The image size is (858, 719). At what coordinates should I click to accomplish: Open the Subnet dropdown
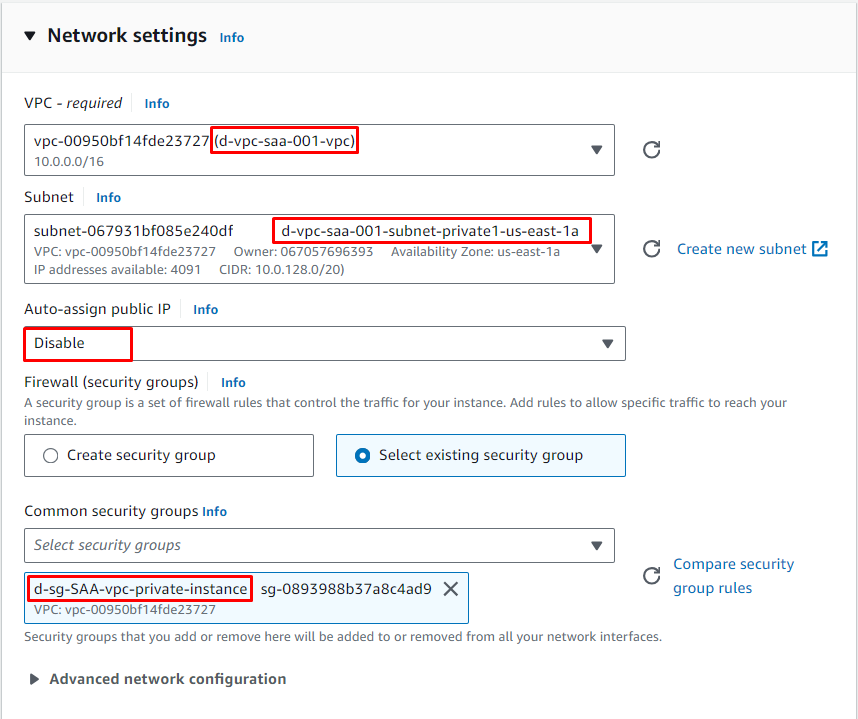click(x=598, y=249)
